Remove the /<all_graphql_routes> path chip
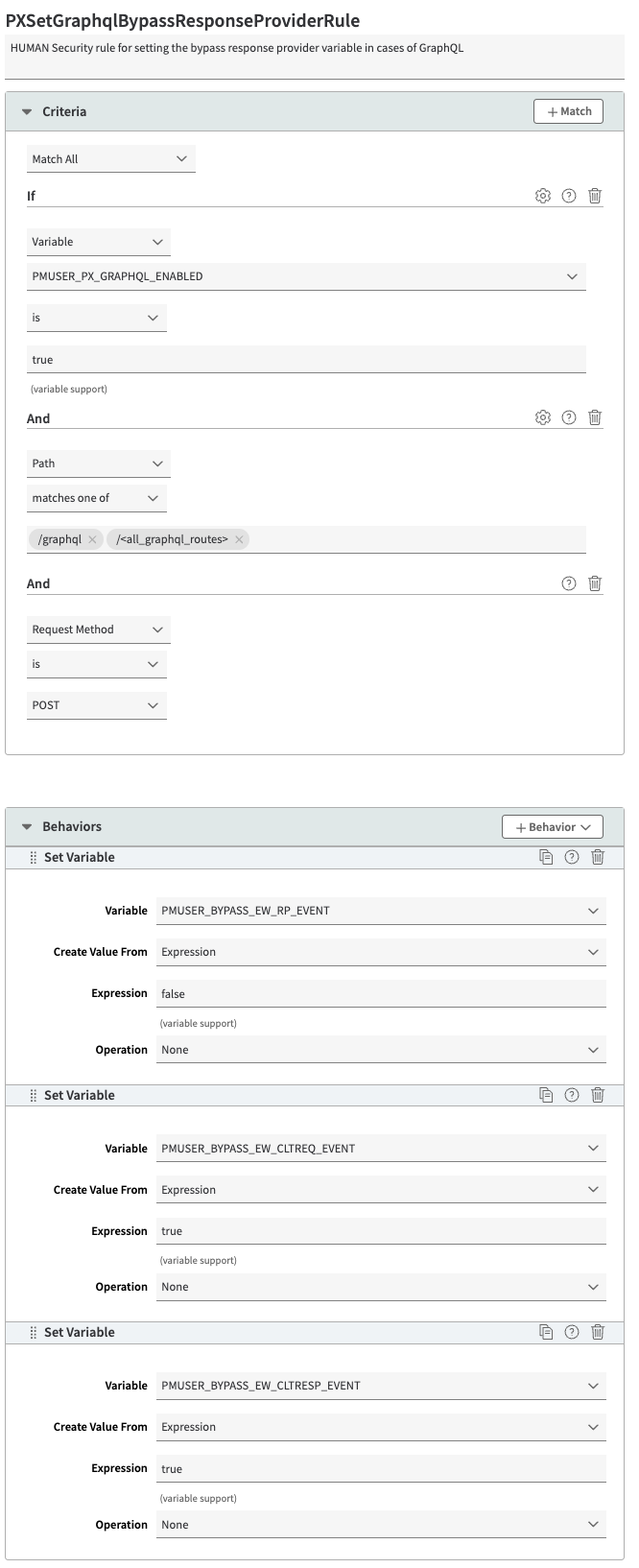 (x=239, y=539)
